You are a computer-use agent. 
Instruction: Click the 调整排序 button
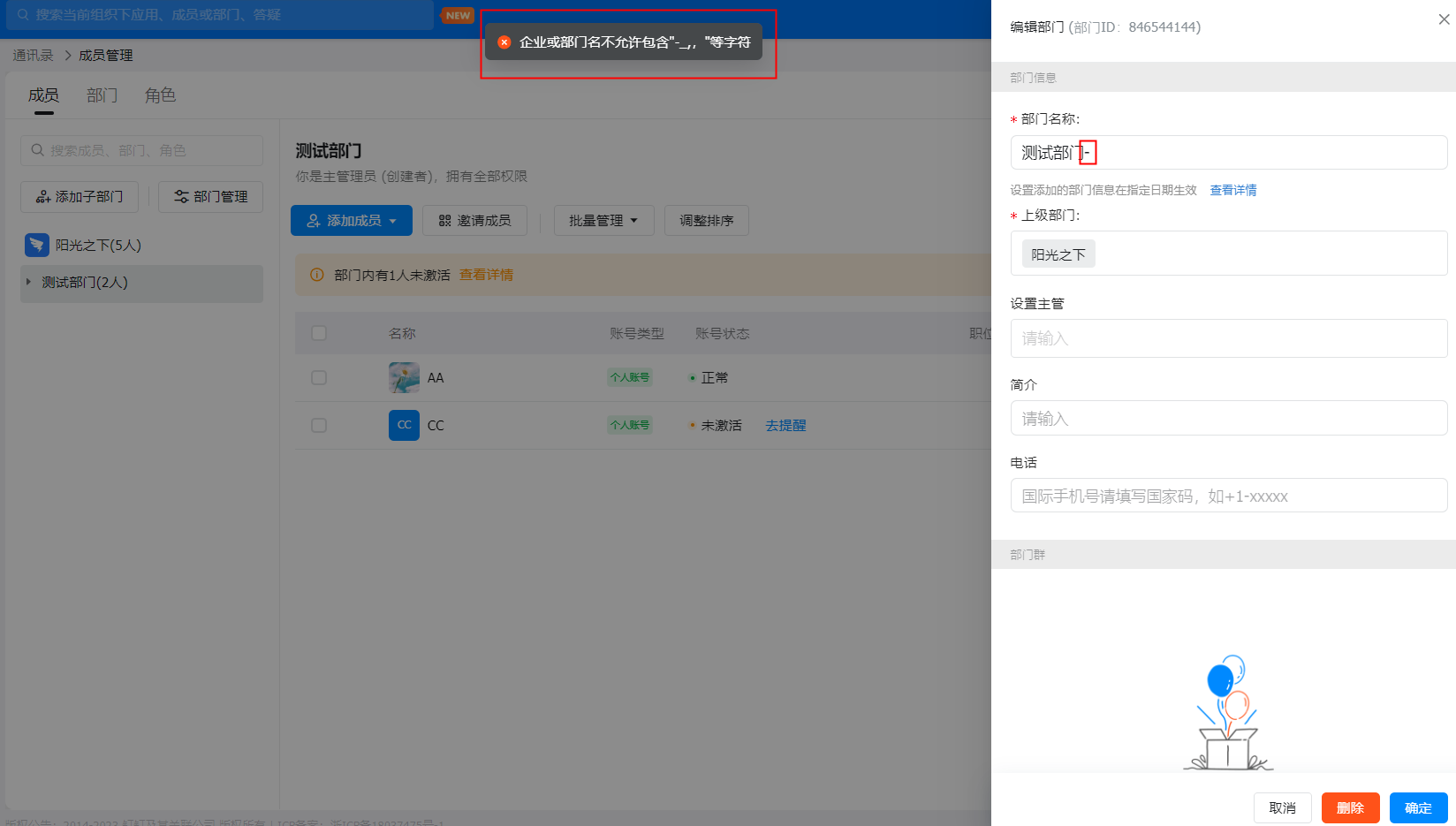[707, 220]
